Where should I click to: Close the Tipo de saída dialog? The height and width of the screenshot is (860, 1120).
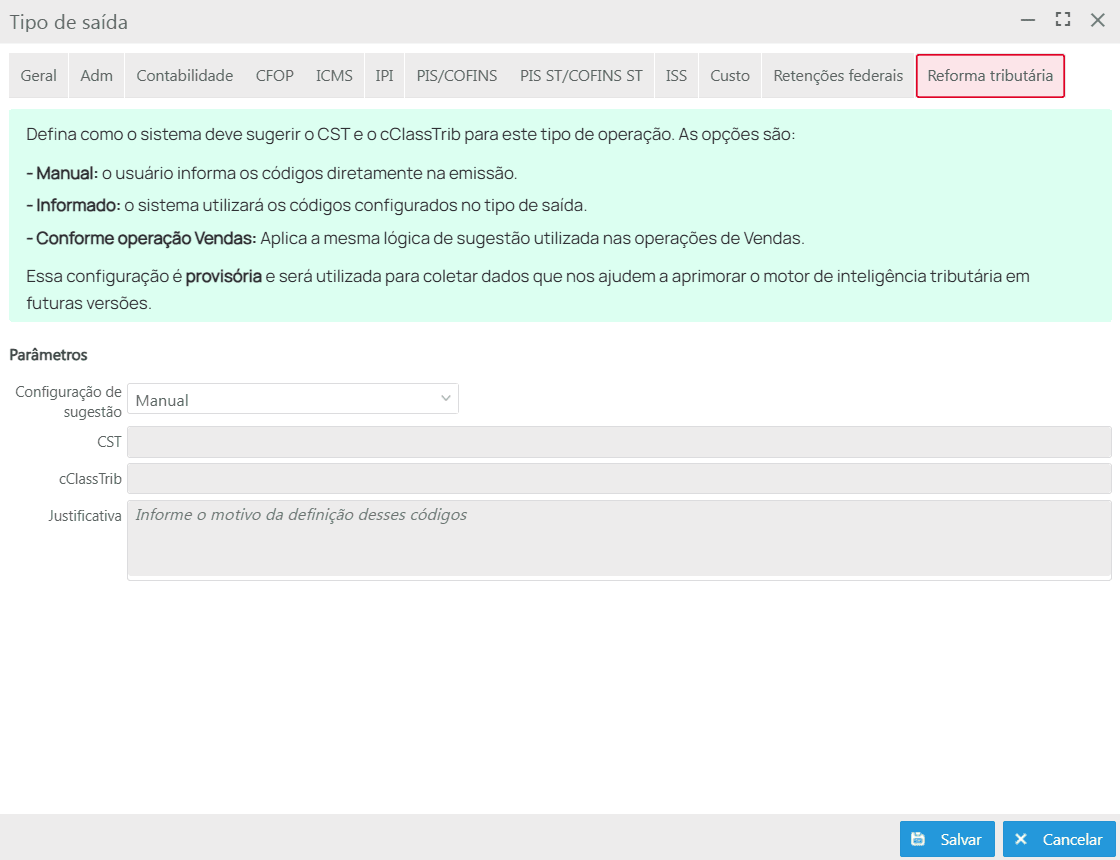[x=1097, y=20]
